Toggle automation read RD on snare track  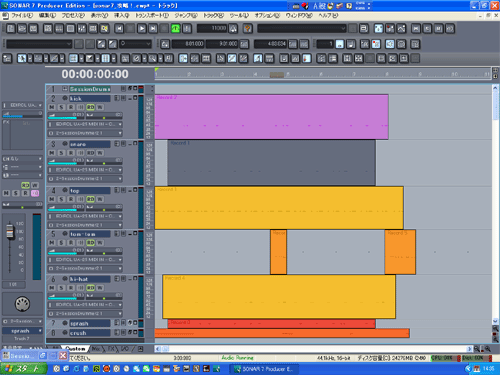click(x=90, y=153)
